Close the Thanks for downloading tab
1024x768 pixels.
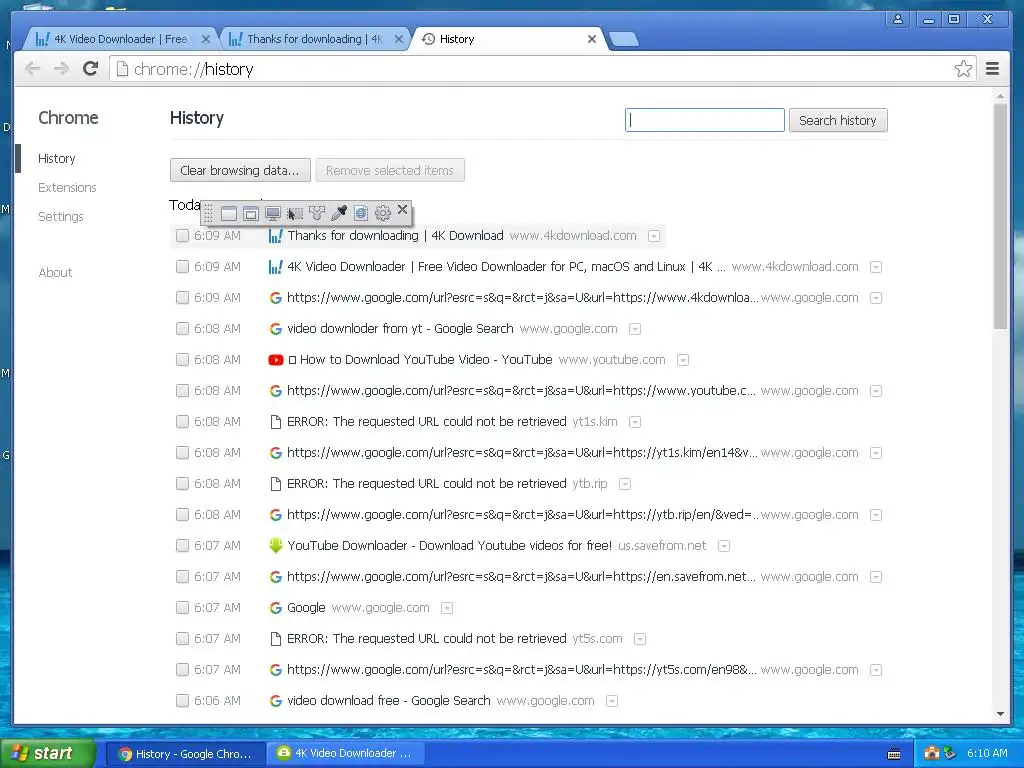pos(399,39)
